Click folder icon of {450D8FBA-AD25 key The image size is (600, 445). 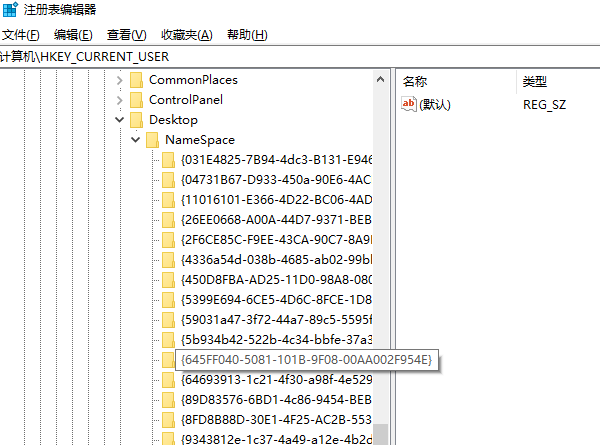168,280
